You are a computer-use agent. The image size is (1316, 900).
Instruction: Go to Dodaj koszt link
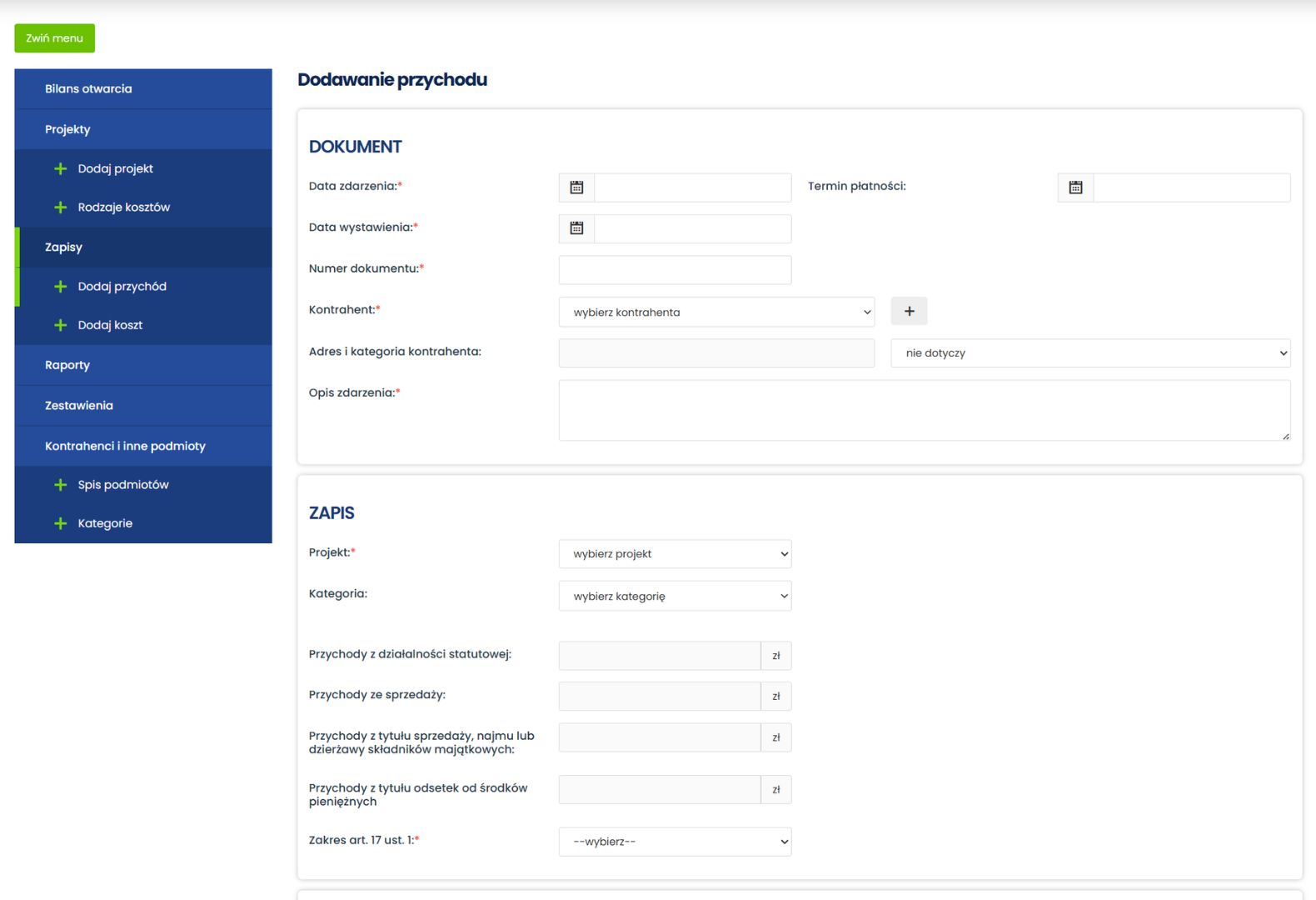coord(111,325)
